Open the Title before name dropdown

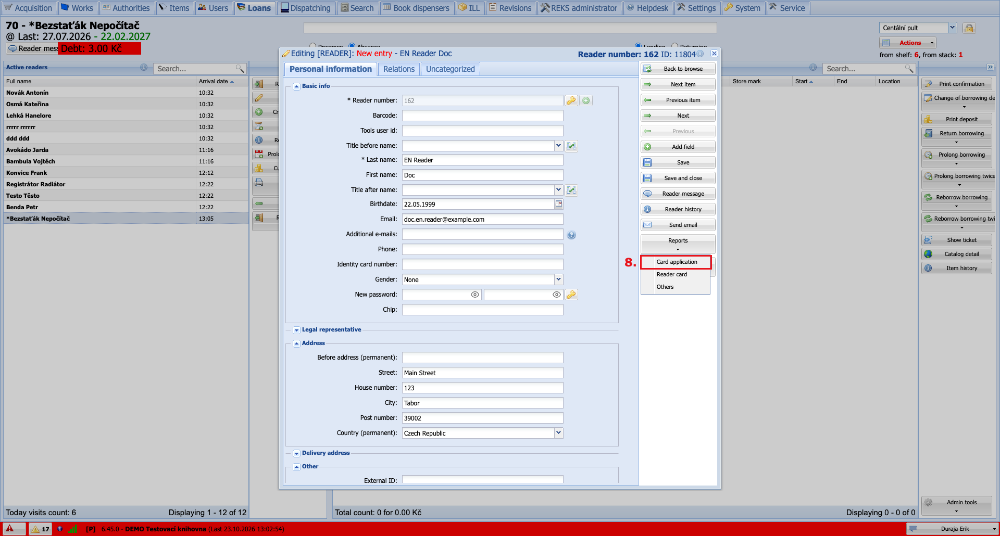(559, 146)
